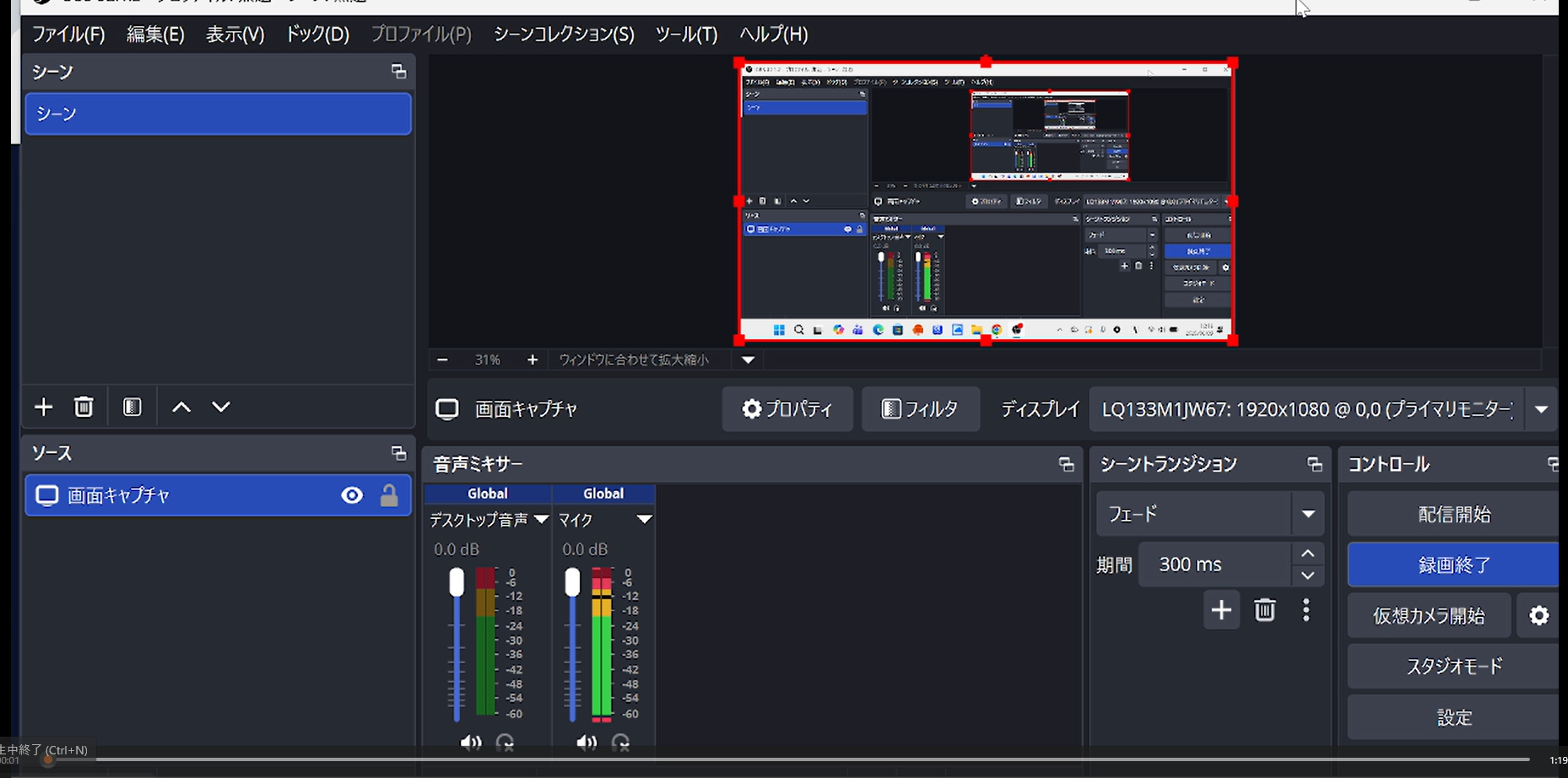Add a new scene with plus icon

pos(43,407)
